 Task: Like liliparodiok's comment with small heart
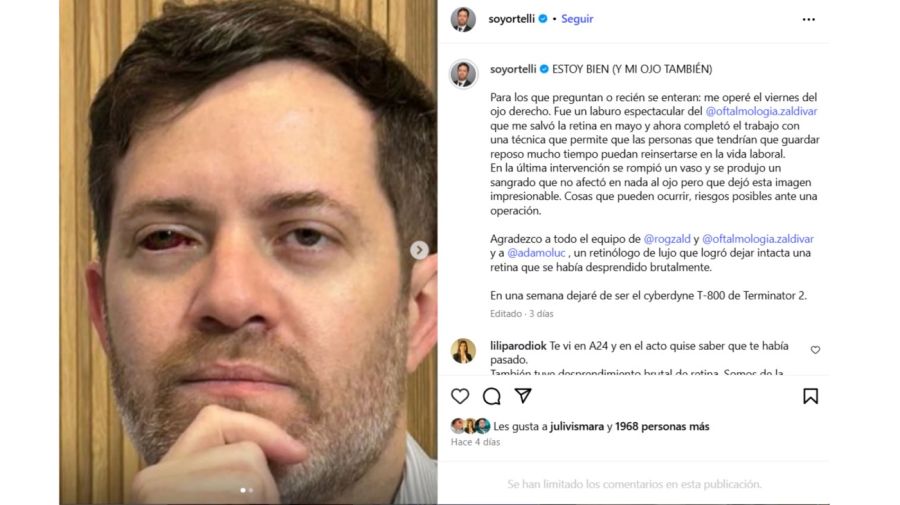[815, 350]
